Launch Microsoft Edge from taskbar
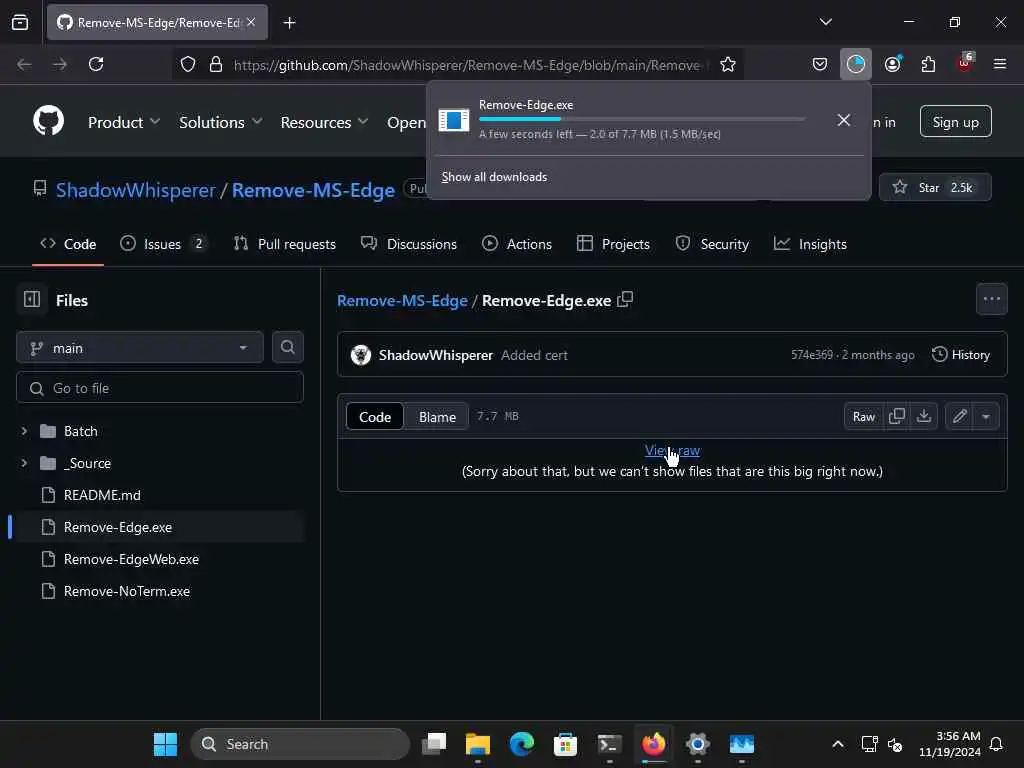Screen dimensions: 1024x768 (522, 744)
